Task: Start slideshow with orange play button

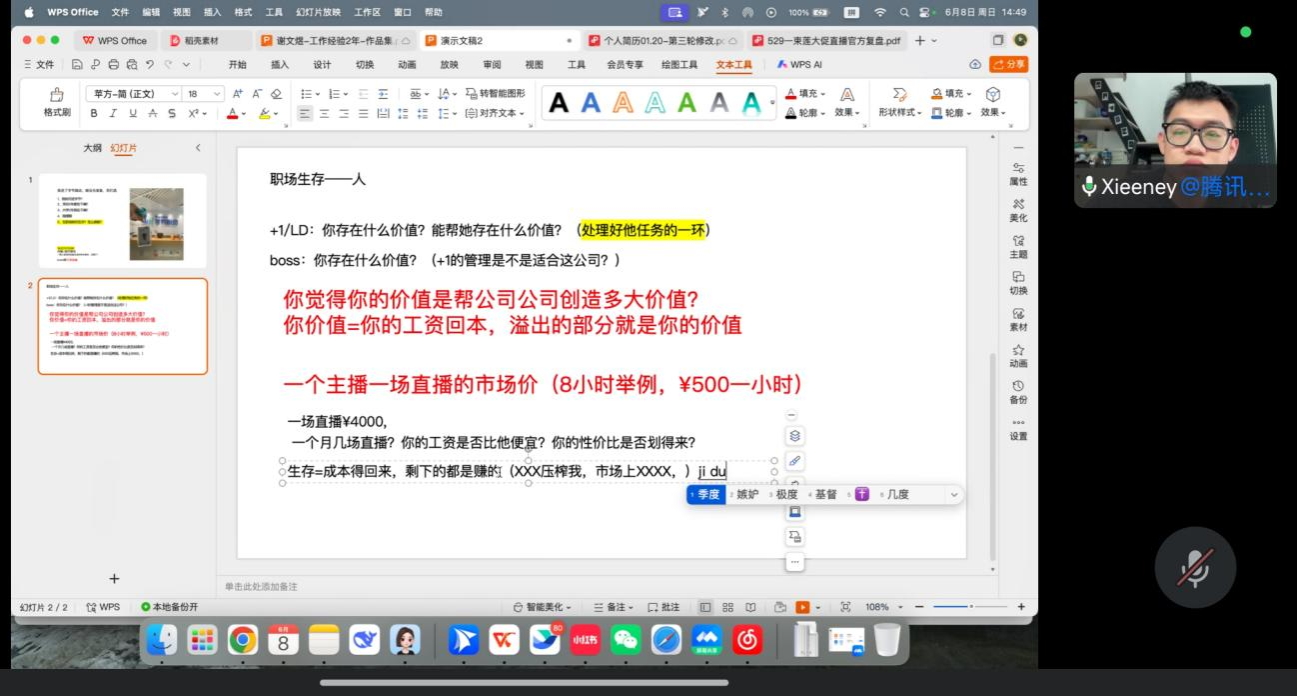Action: (x=802, y=607)
